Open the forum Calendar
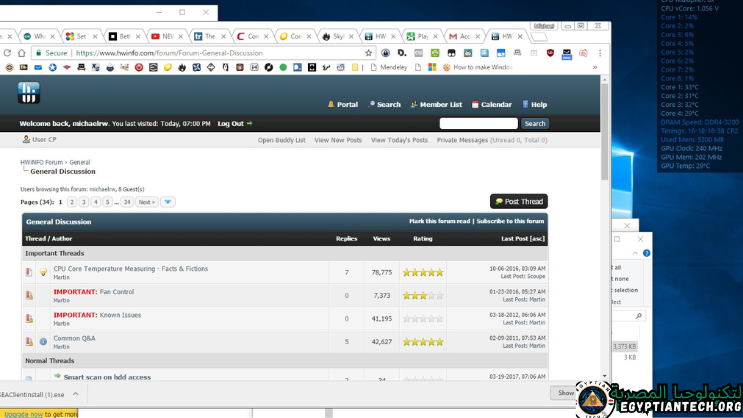 tap(496, 104)
